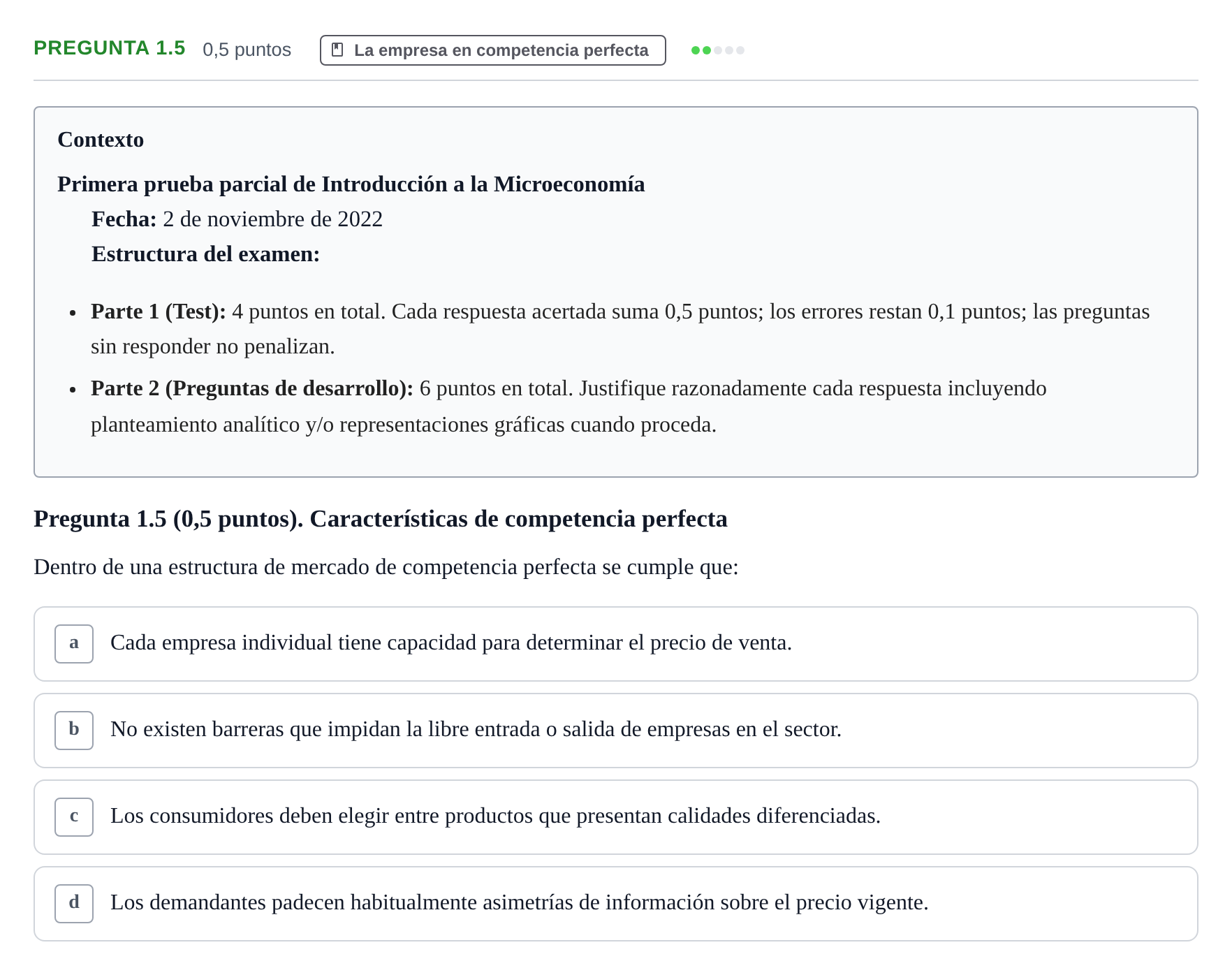Choose option 'No existen barreras que impidan'
Image resolution: width=1232 pixels, height=975 pixels.
click(x=615, y=731)
